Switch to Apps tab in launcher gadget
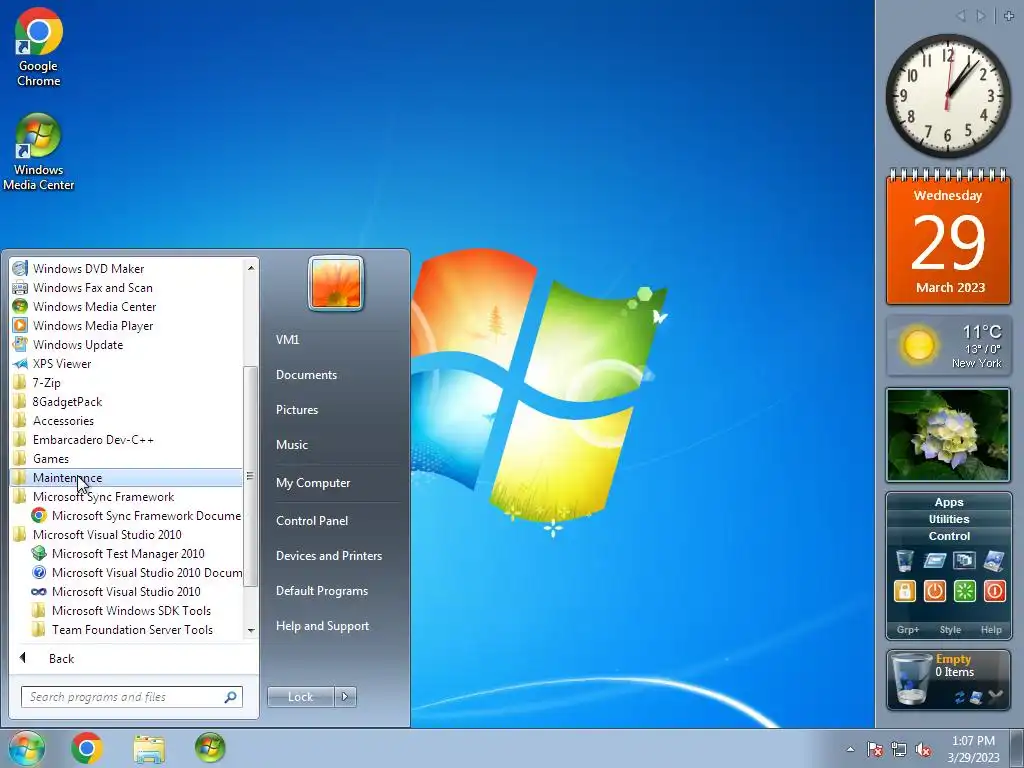 [949, 502]
